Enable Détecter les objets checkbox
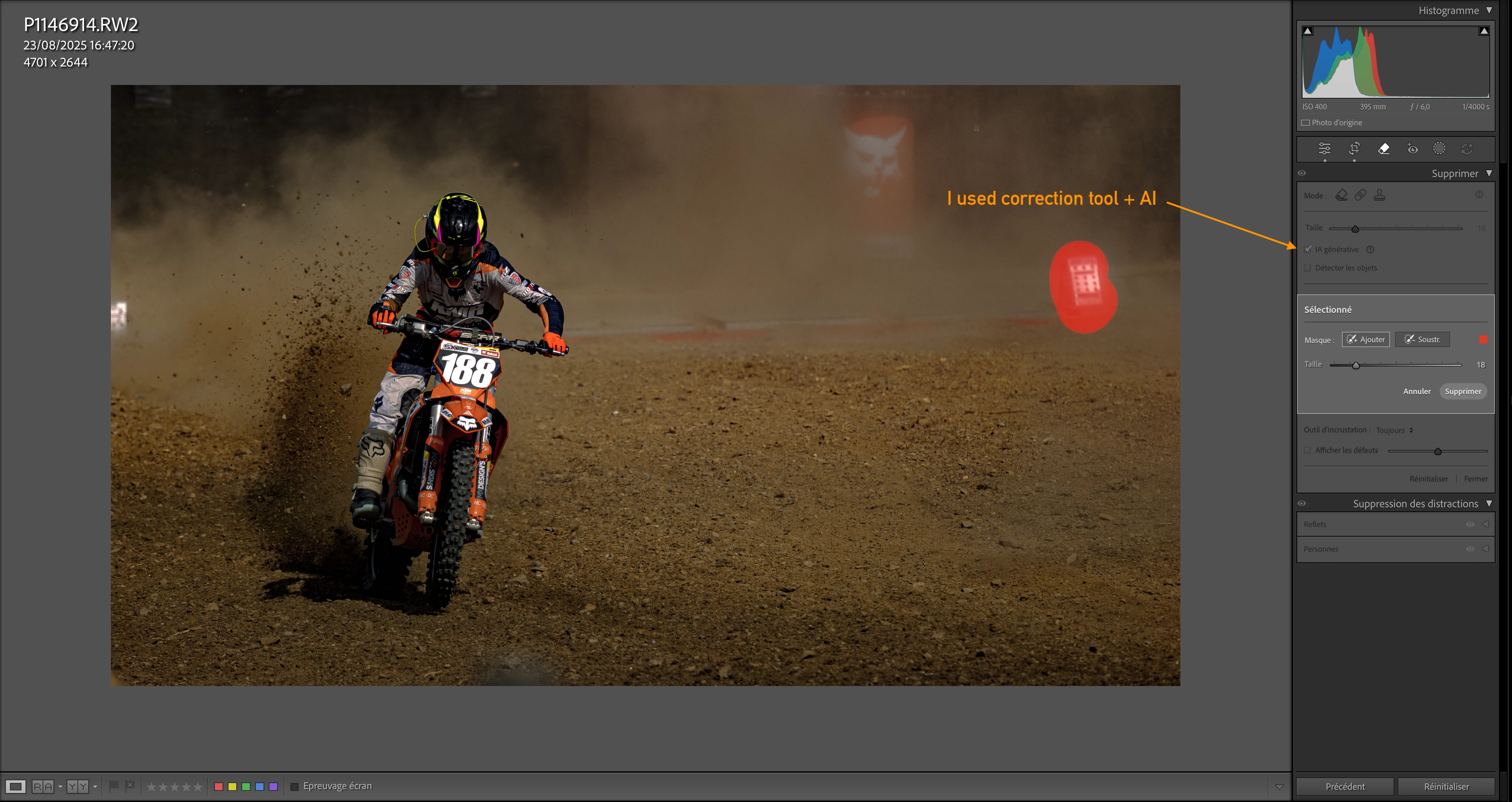 click(x=1308, y=268)
